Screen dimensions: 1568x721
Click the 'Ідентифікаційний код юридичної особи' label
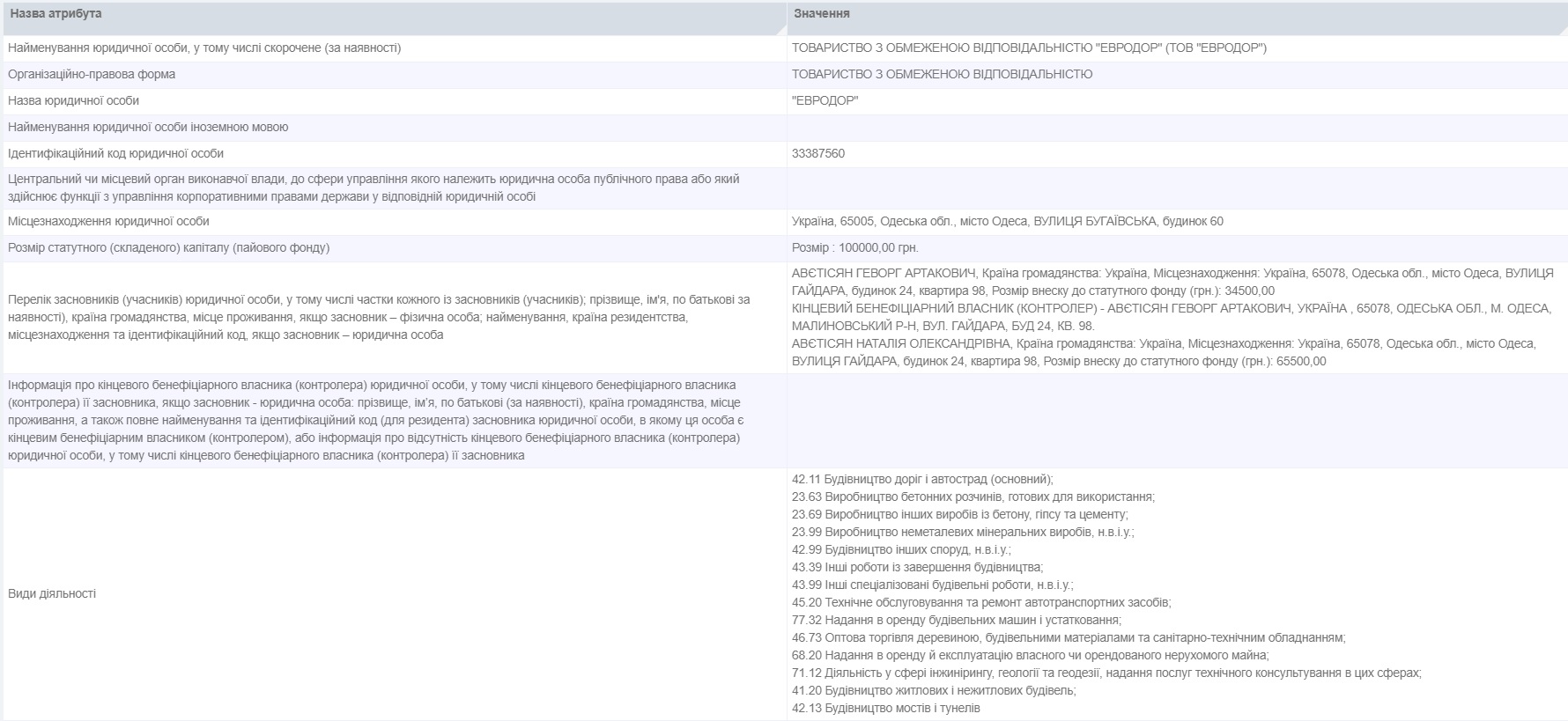click(x=115, y=154)
